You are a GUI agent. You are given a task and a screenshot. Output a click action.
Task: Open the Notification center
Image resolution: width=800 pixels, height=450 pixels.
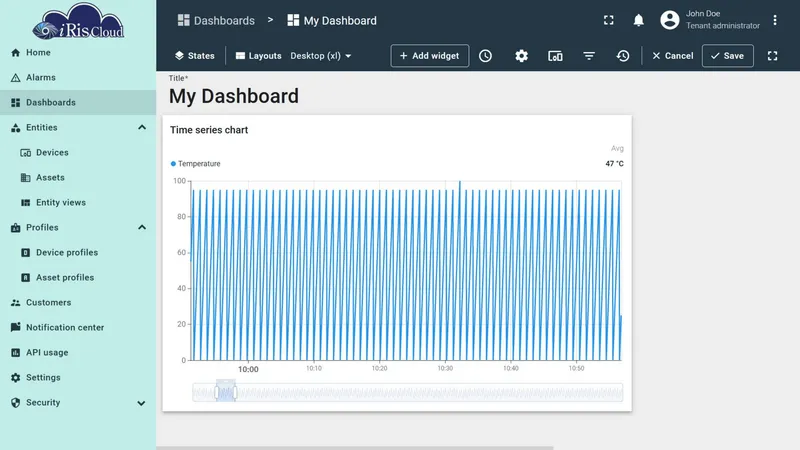(x=78, y=328)
